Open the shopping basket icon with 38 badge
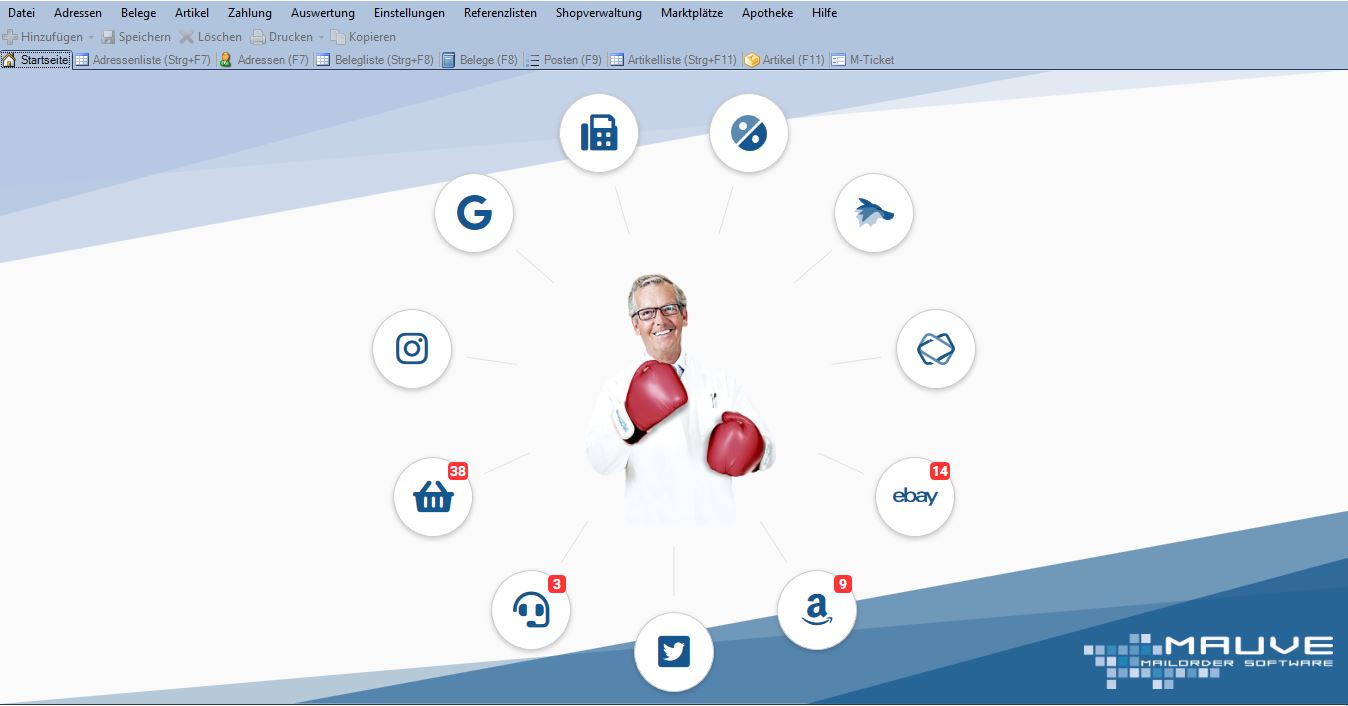 click(x=433, y=497)
